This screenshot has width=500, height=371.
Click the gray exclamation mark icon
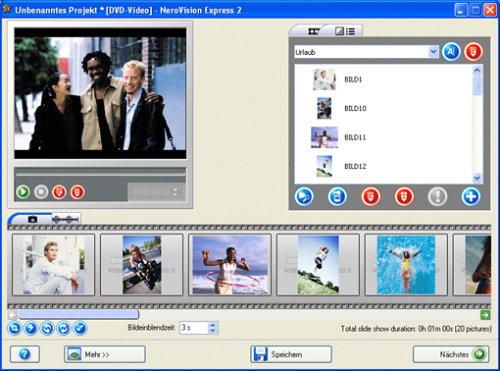click(x=437, y=197)
